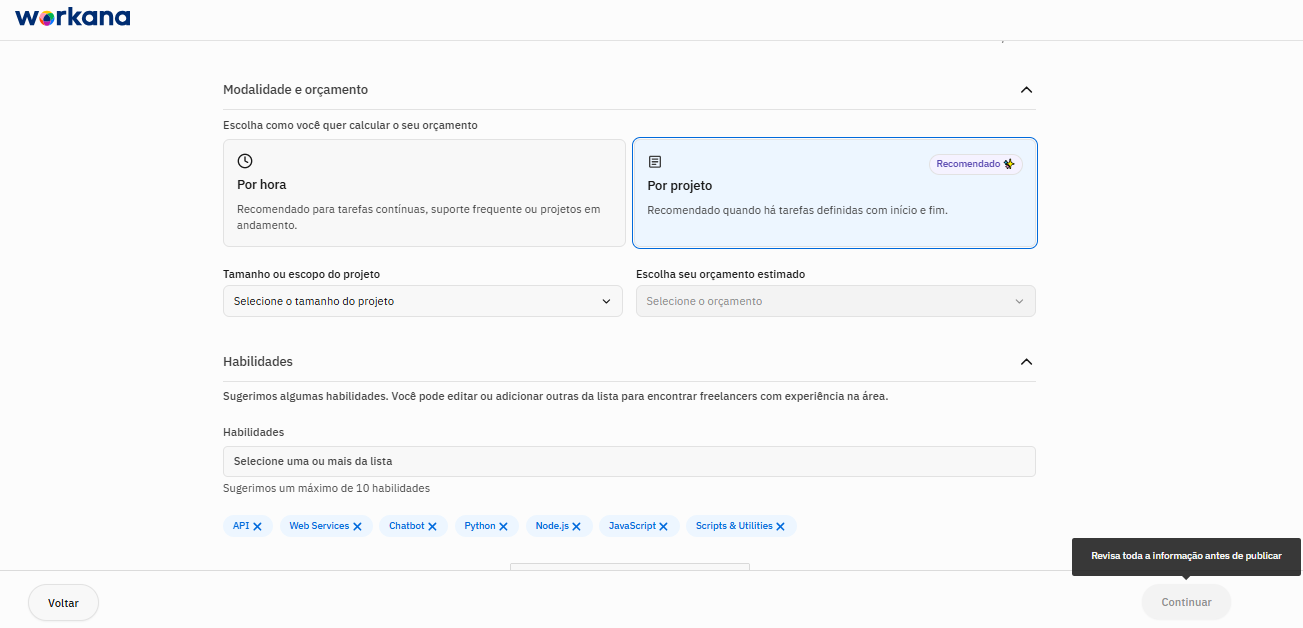Open the project size dropdown

(x=423, y=301)
